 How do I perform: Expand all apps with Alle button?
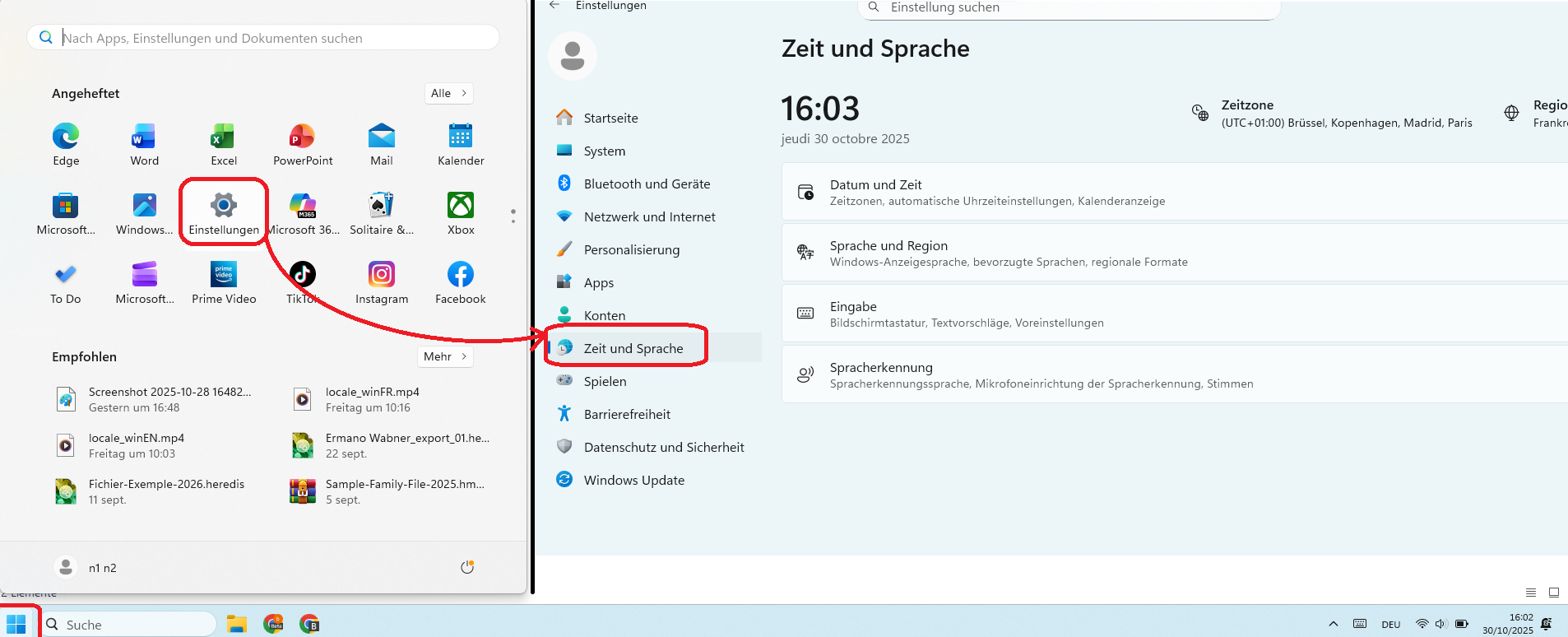click(x=448, y=93)
